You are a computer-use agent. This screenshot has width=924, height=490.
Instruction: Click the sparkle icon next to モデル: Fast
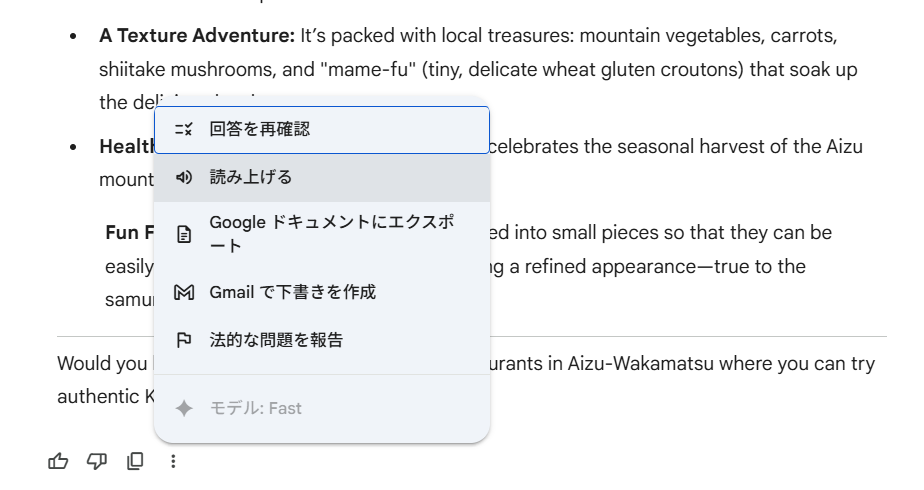coord(183,408)
